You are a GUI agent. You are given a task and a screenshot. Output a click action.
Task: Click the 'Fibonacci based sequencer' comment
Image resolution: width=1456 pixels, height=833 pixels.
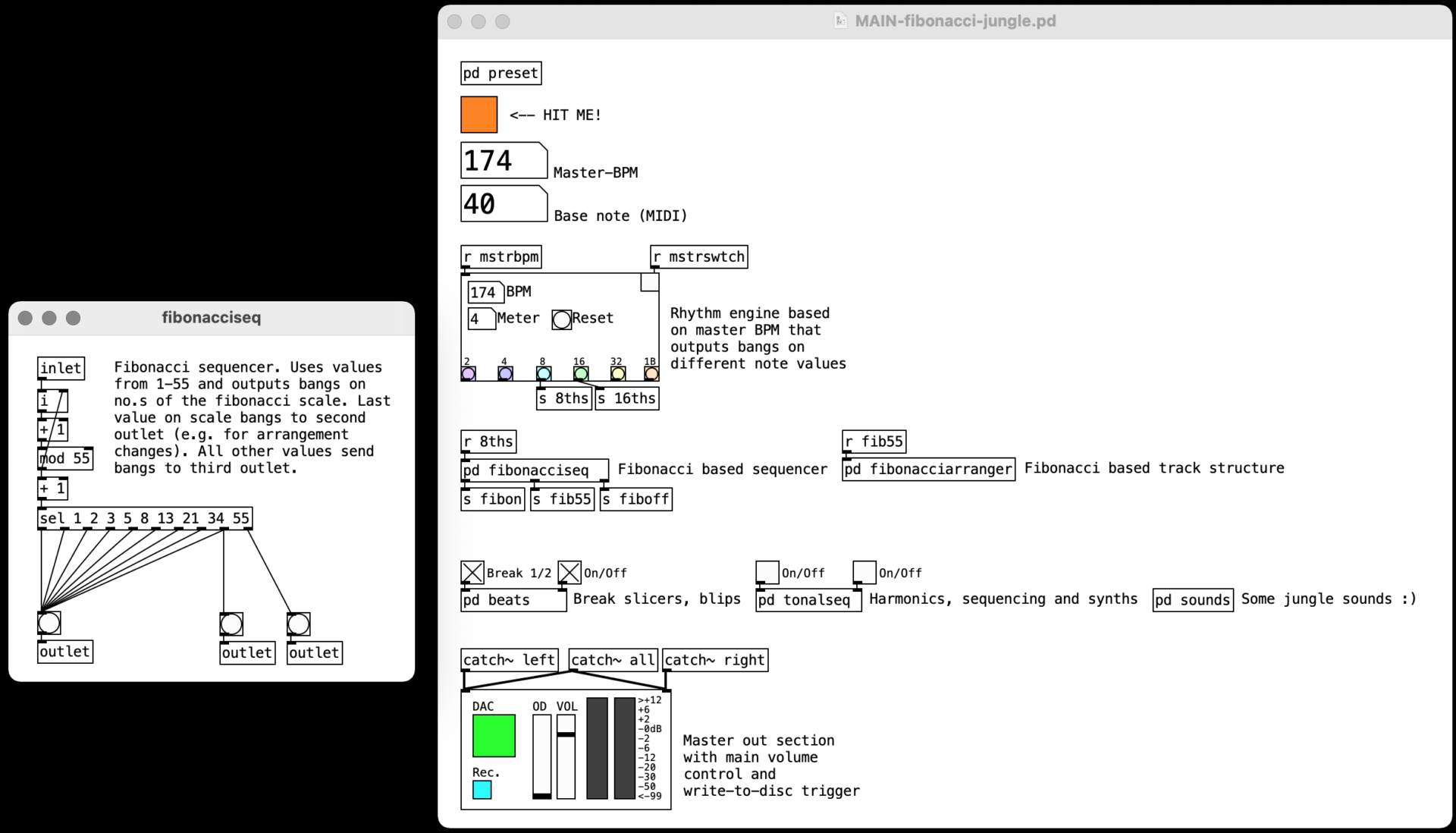tap(723, 470)
